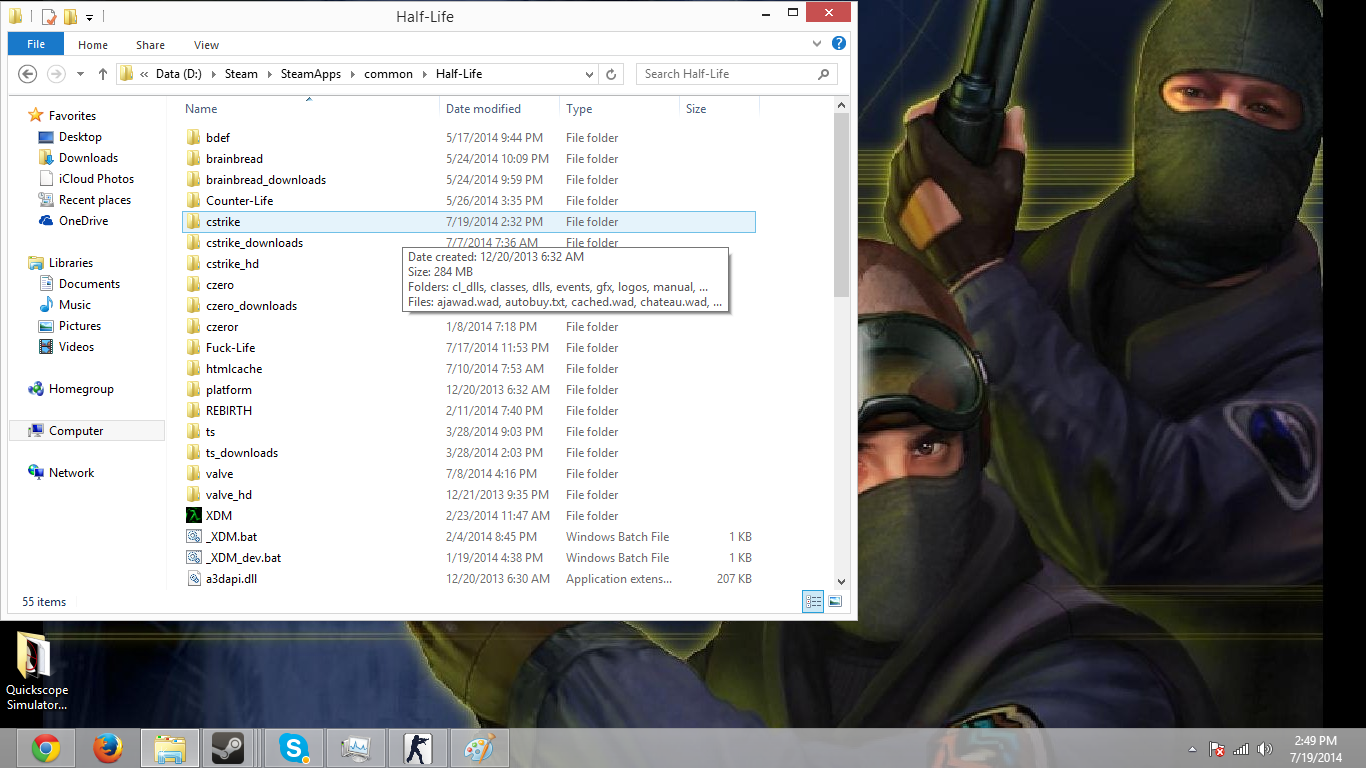Select the Quickscope Simulator desktop shortcut

tap(37, 672)
